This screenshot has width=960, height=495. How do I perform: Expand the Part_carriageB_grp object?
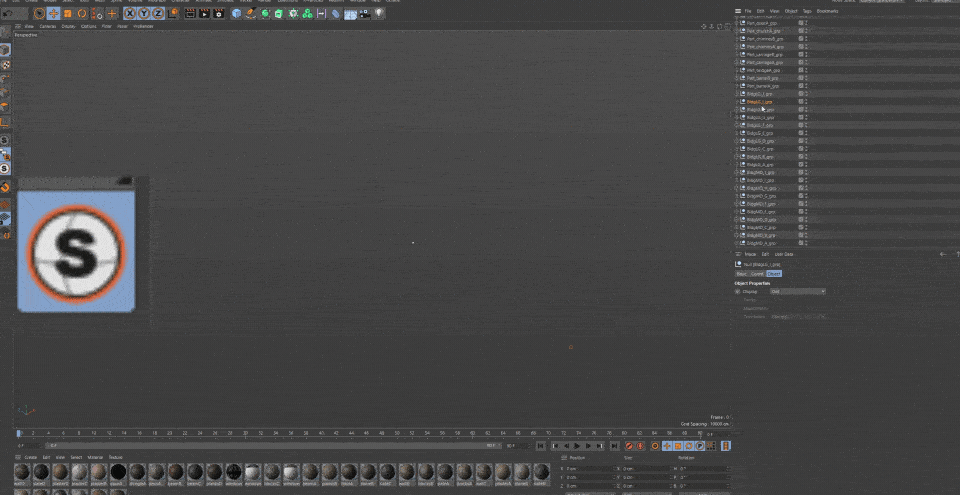[737, 55]
